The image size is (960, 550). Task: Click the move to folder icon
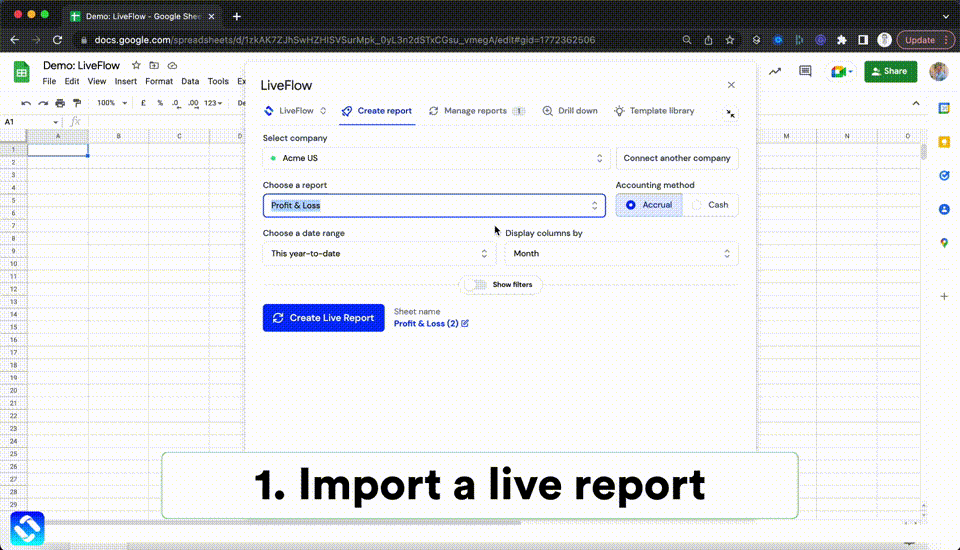(x=154, y=66)
